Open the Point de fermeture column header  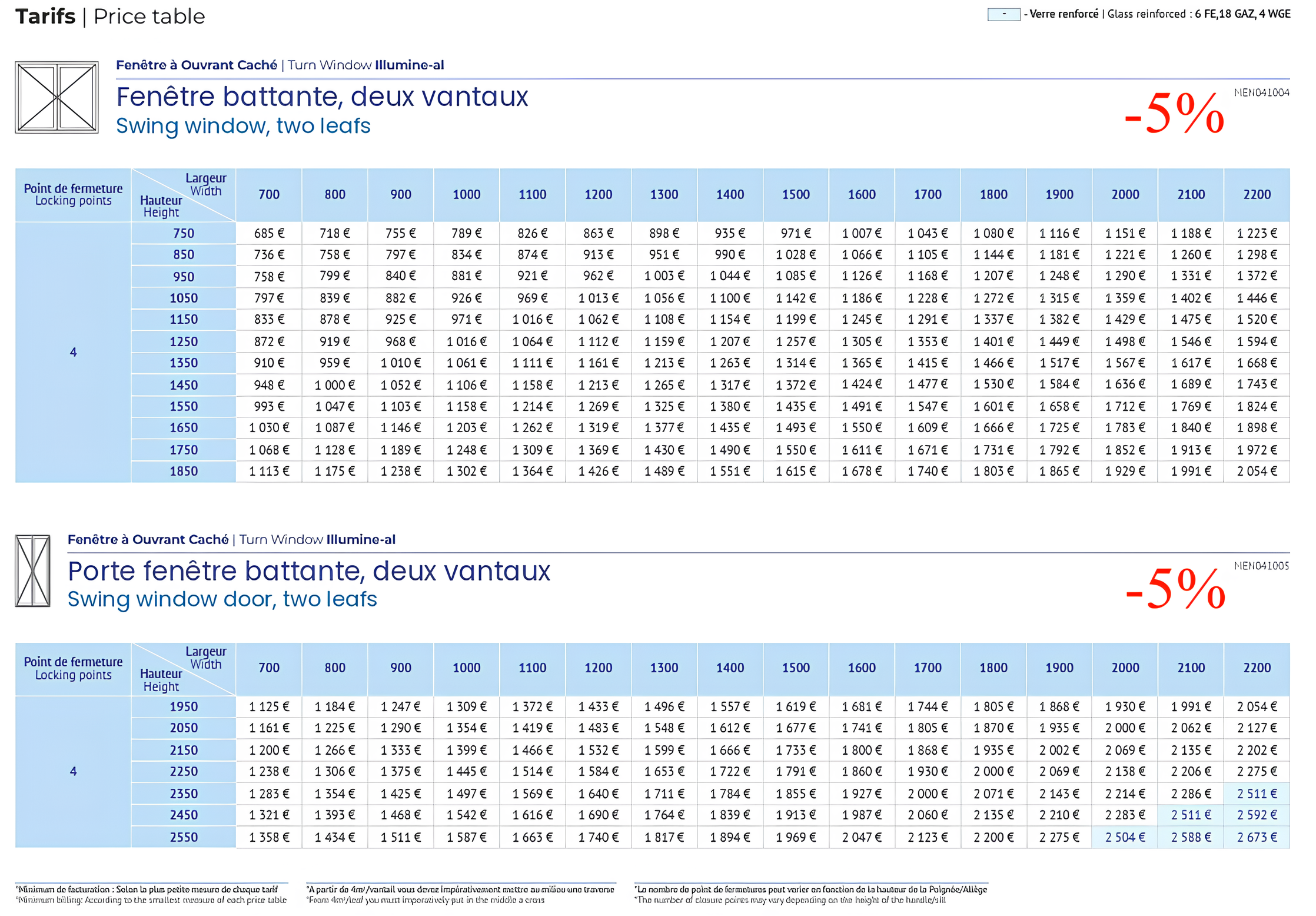tap(73, 194)
